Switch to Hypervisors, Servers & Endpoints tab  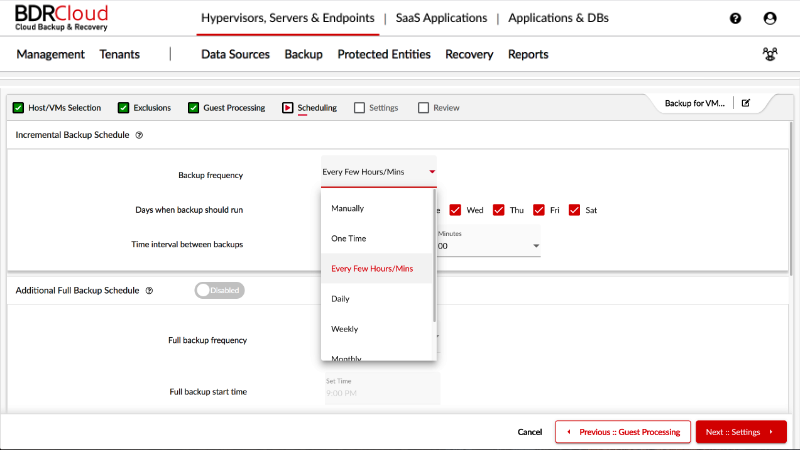(x=288, y=18)
